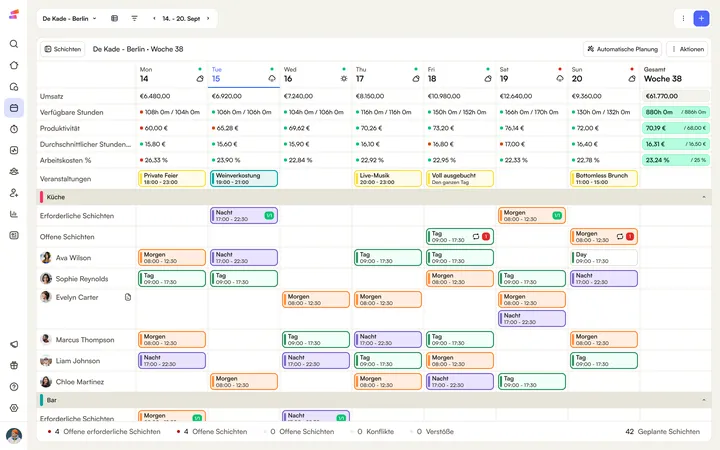Open the Aktionen menu
This screenshot has height=450, width=720.
(x=687, y=49)
